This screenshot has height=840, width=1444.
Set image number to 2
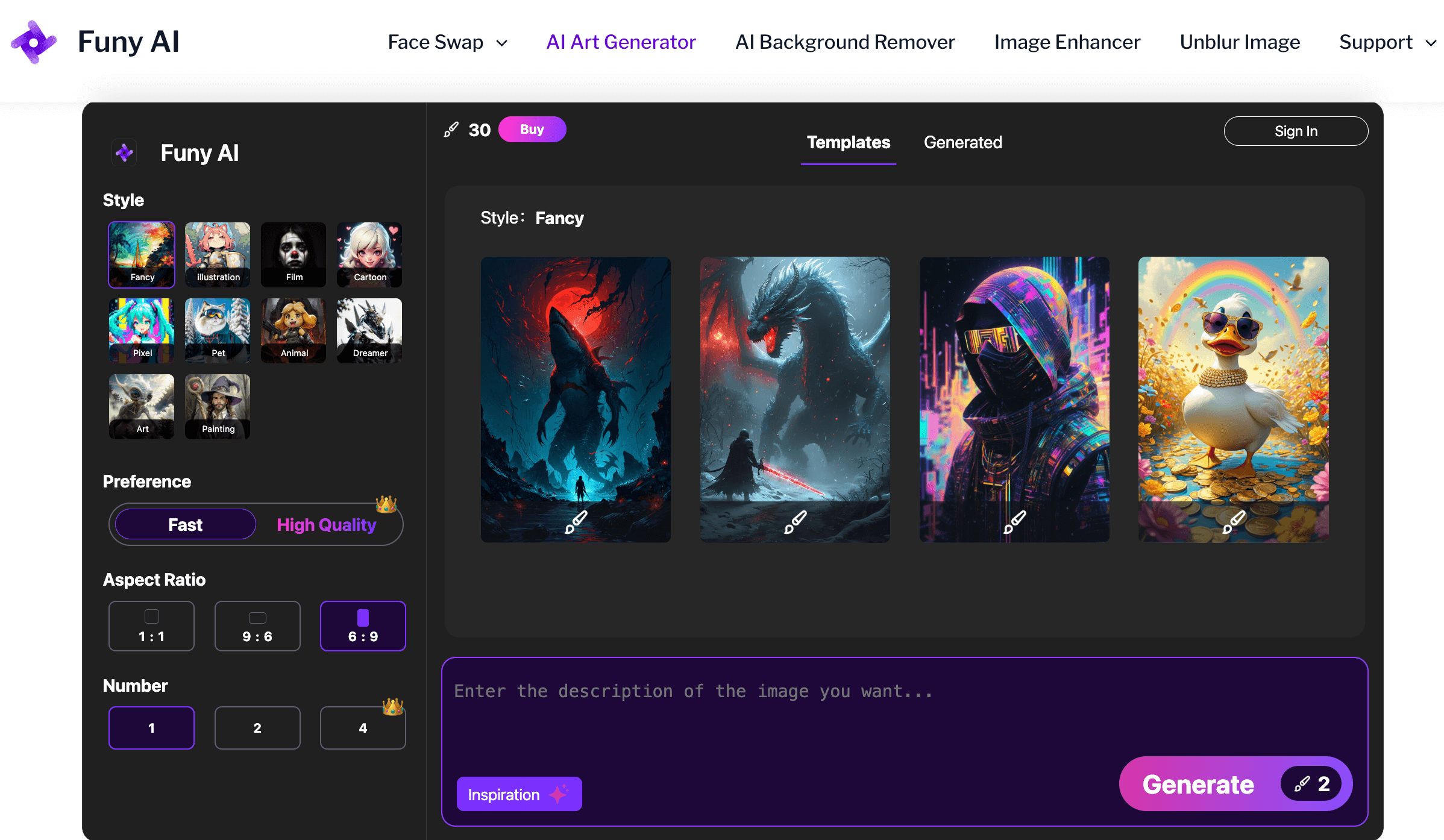pos(257,728)
